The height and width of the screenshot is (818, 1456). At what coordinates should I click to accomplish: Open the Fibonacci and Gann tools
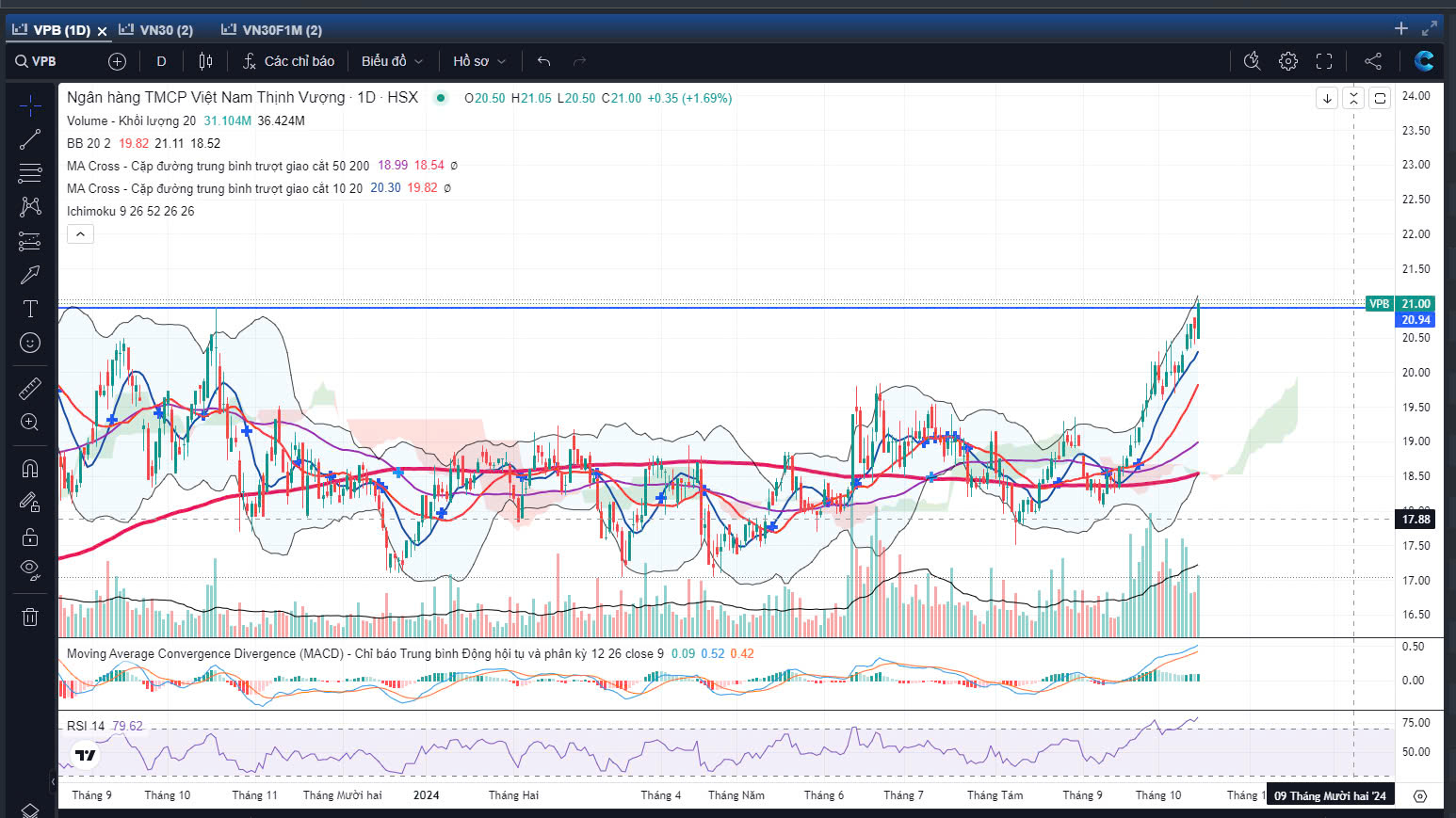pyautogui.click(x=30, y=173)
